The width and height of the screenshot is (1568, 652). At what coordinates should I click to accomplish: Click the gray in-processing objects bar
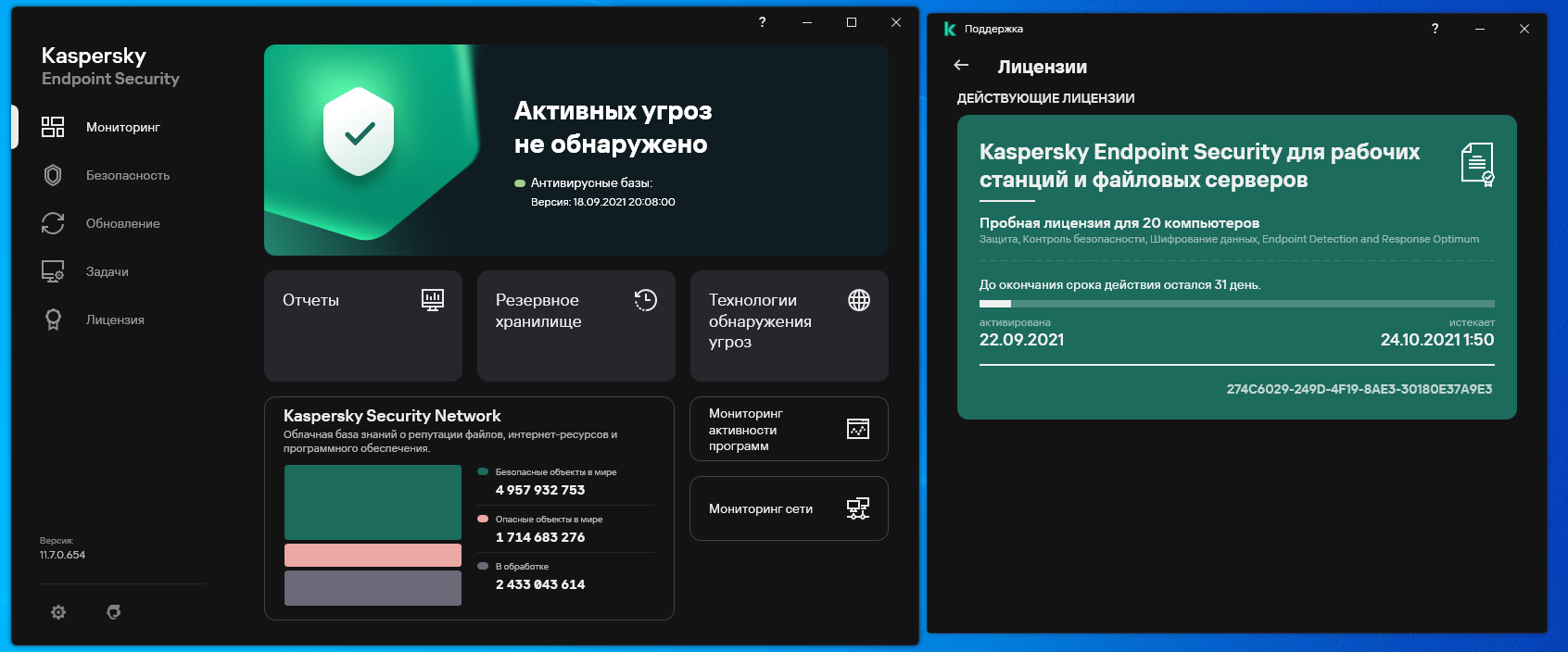tap(373, 588)
